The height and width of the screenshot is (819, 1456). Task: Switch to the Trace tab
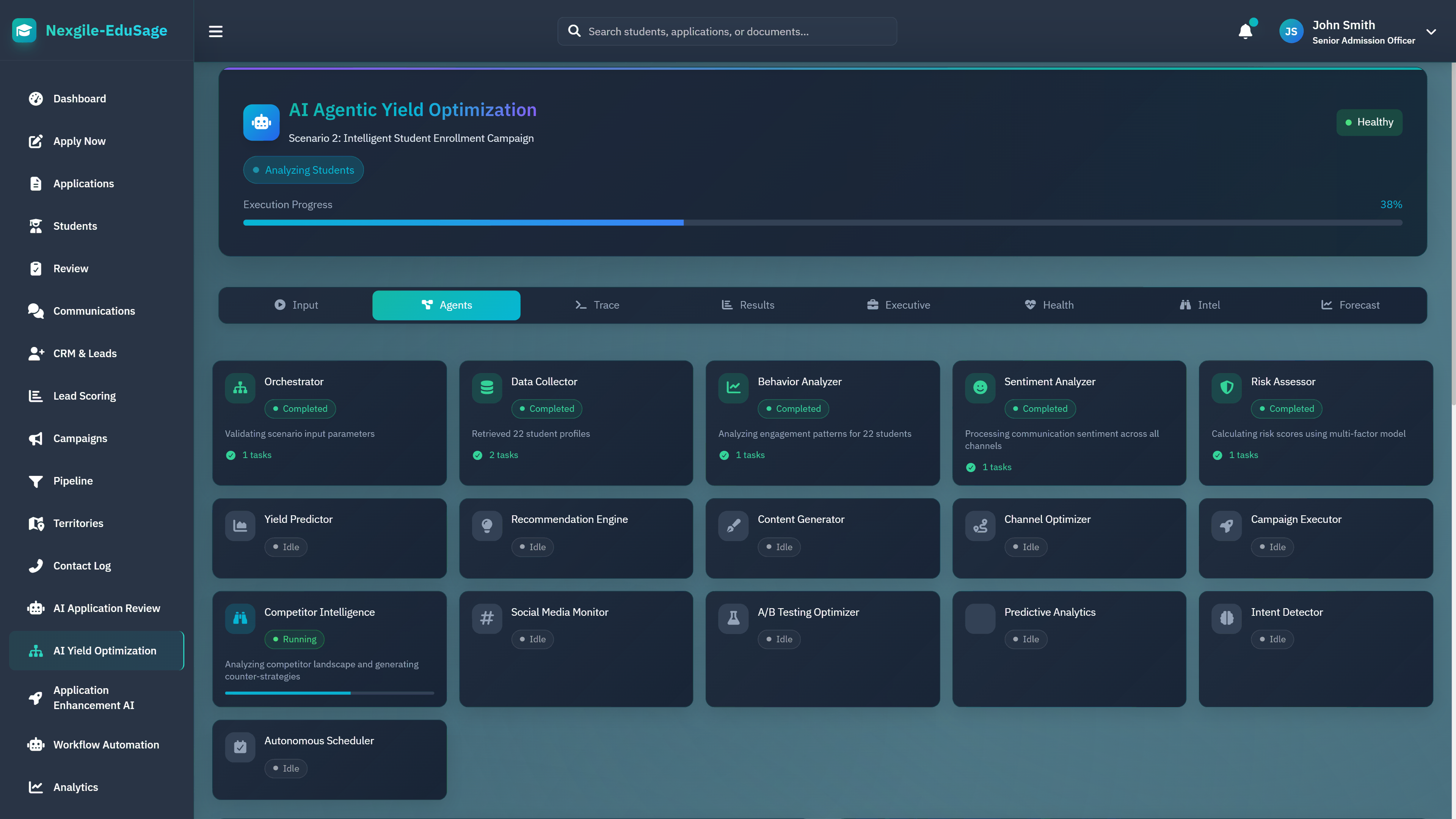click(597, 304)
